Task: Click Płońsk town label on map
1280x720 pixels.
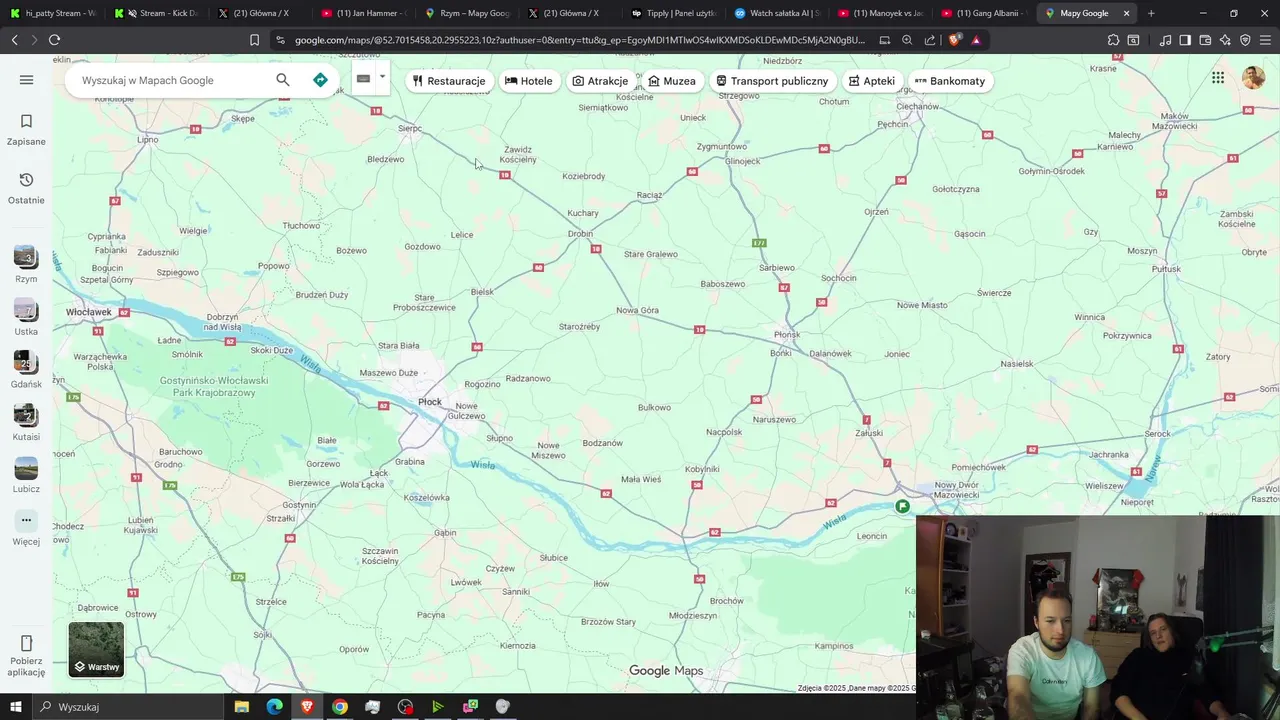Action: click(787, 334)
